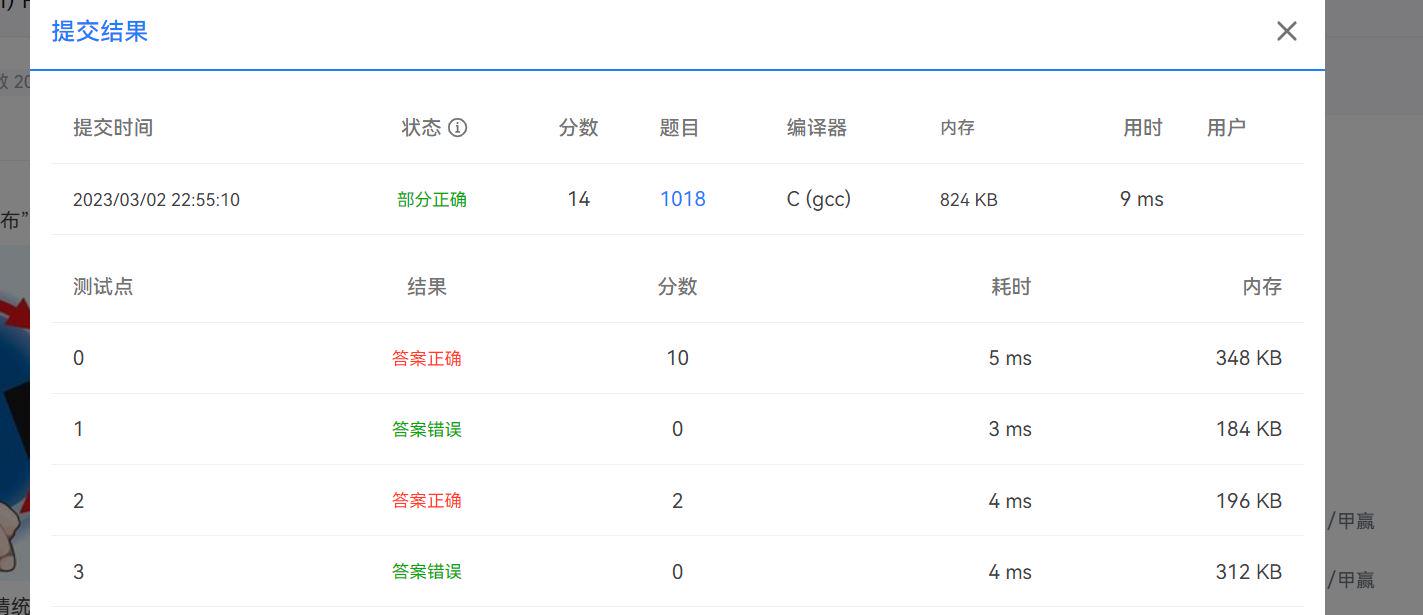
Task: Select the submission timestamp 2023/03/02 22:55:10
Action: [157, 199]
